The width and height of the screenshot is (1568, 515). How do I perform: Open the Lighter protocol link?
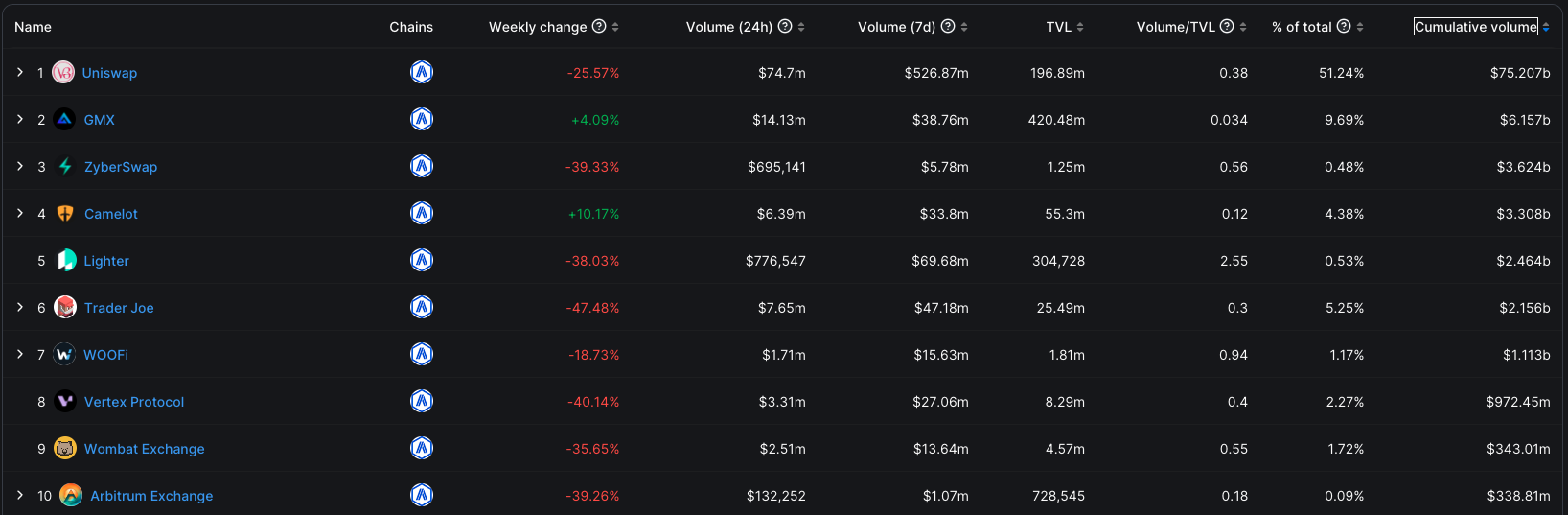[x=106, y=261]
